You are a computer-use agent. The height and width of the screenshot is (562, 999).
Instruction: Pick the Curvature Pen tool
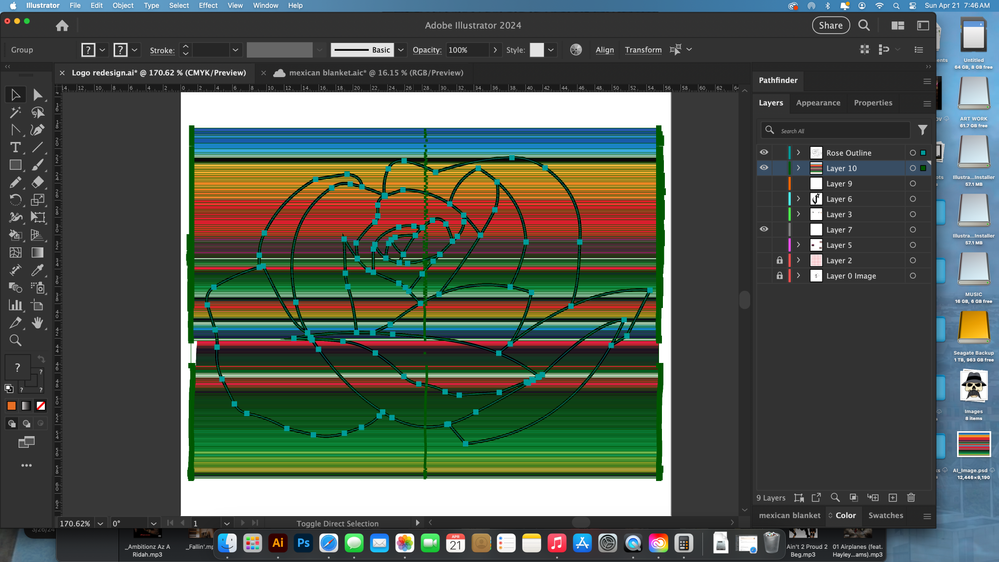pyautogui.click(x=38, y=130)
